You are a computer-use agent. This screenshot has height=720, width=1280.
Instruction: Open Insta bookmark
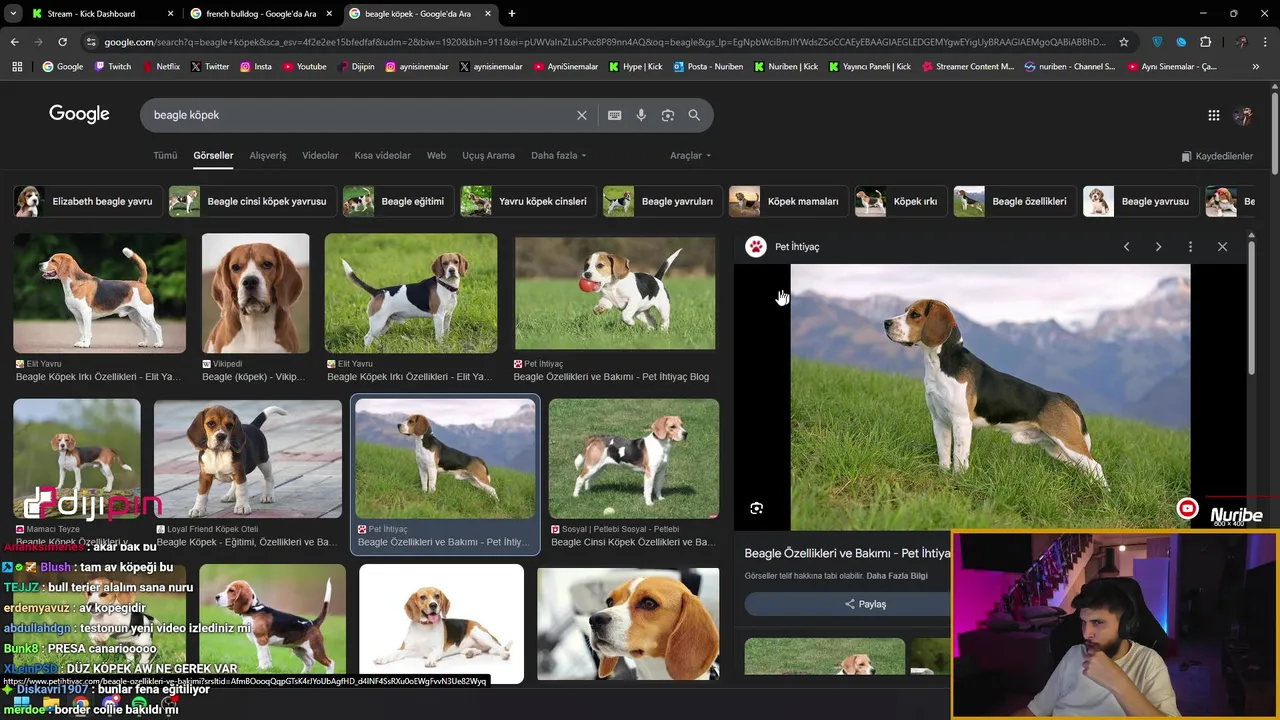coord(255,66)
